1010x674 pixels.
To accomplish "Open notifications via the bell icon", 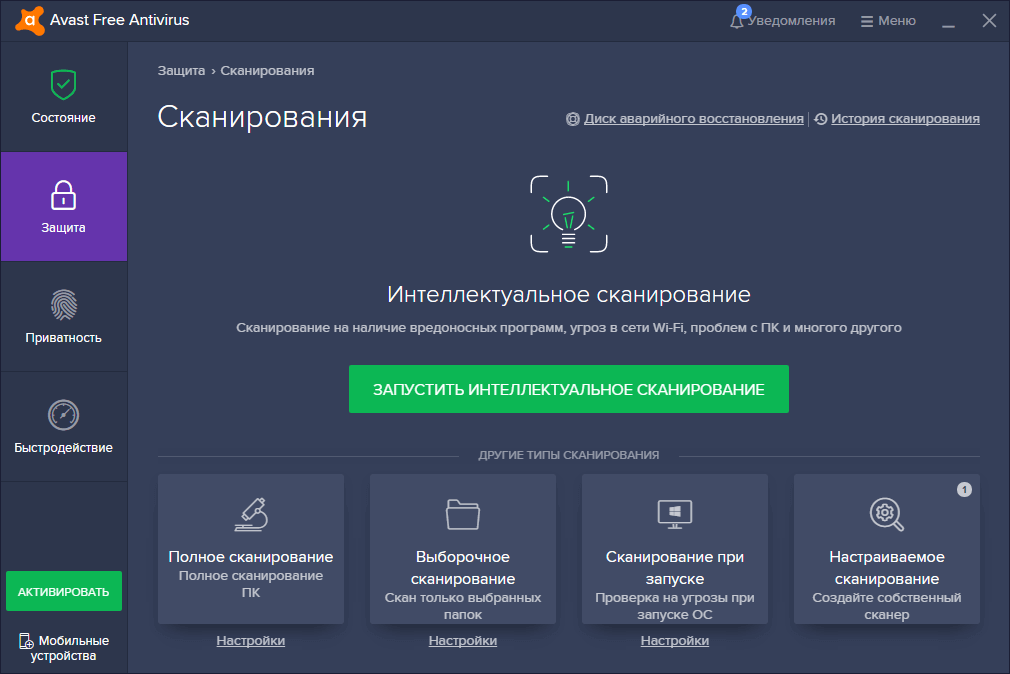I will [736, 20].
